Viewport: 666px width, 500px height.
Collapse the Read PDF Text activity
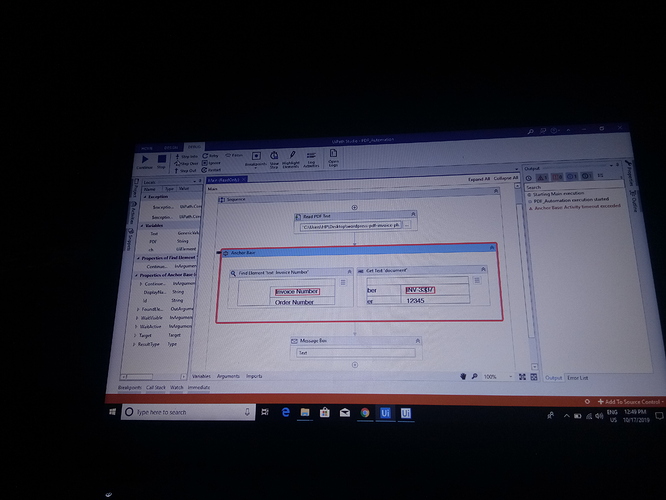coord(413,214)
